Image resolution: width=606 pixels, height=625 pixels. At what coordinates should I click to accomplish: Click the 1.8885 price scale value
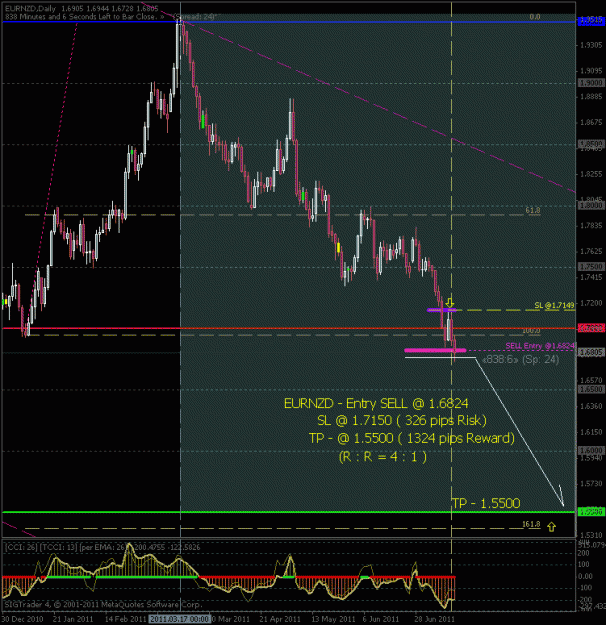point(591,96)
